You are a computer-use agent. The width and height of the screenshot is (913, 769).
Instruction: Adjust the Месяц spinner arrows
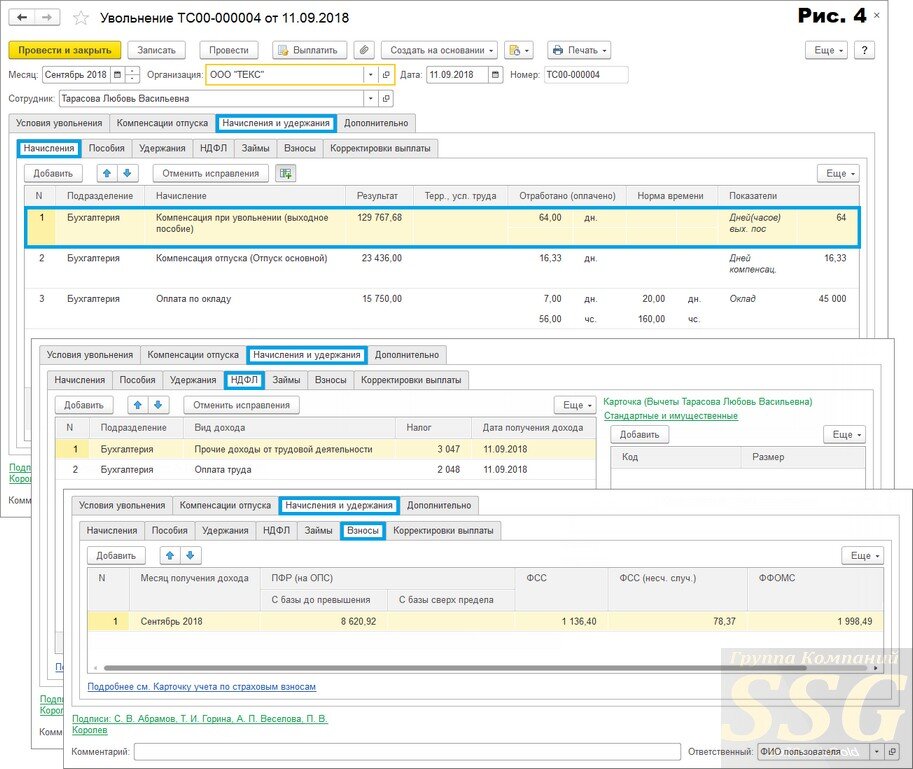click(x=133, y=75)
